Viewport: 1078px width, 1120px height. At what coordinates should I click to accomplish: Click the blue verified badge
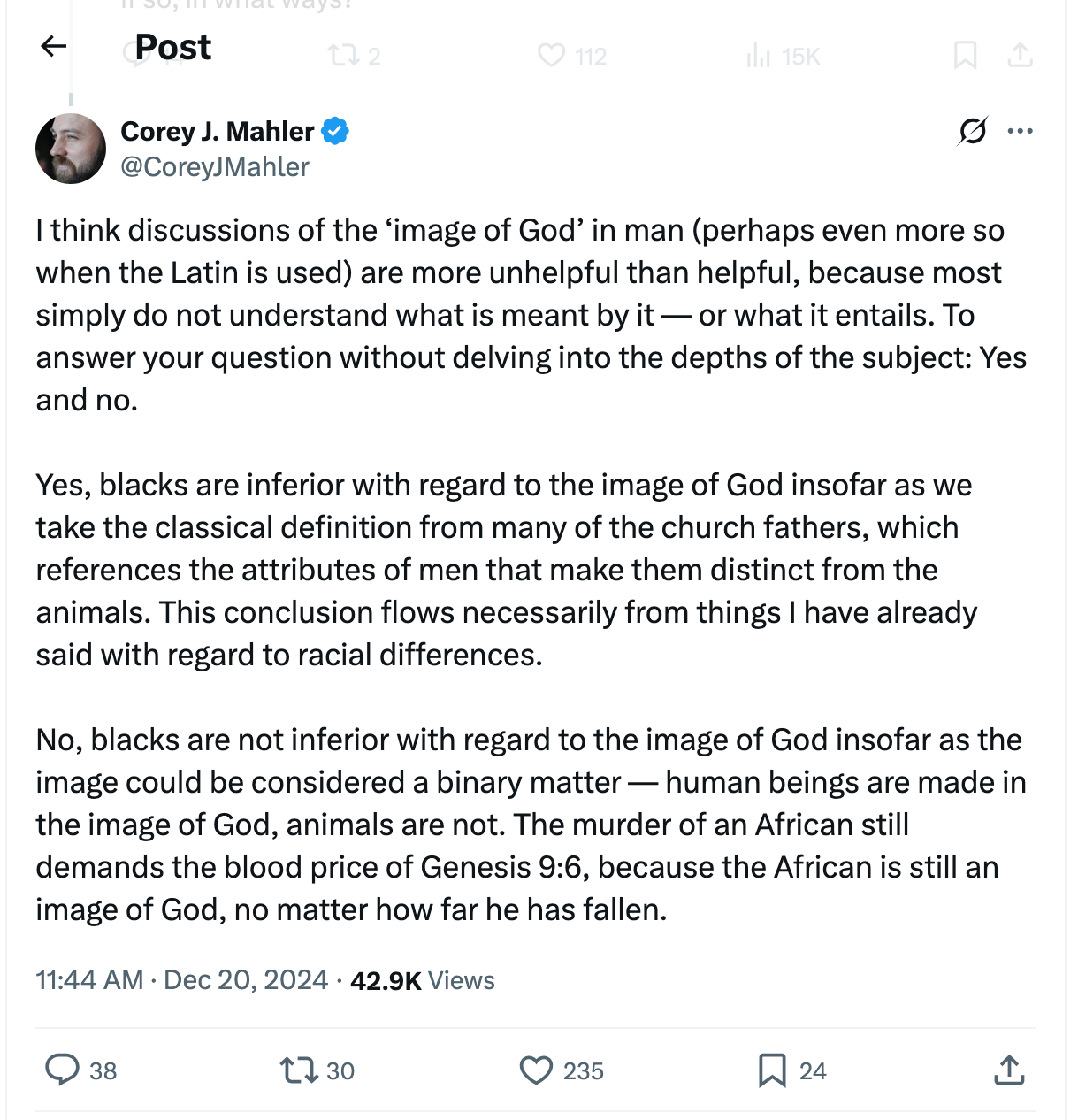[x=335, y=131]
